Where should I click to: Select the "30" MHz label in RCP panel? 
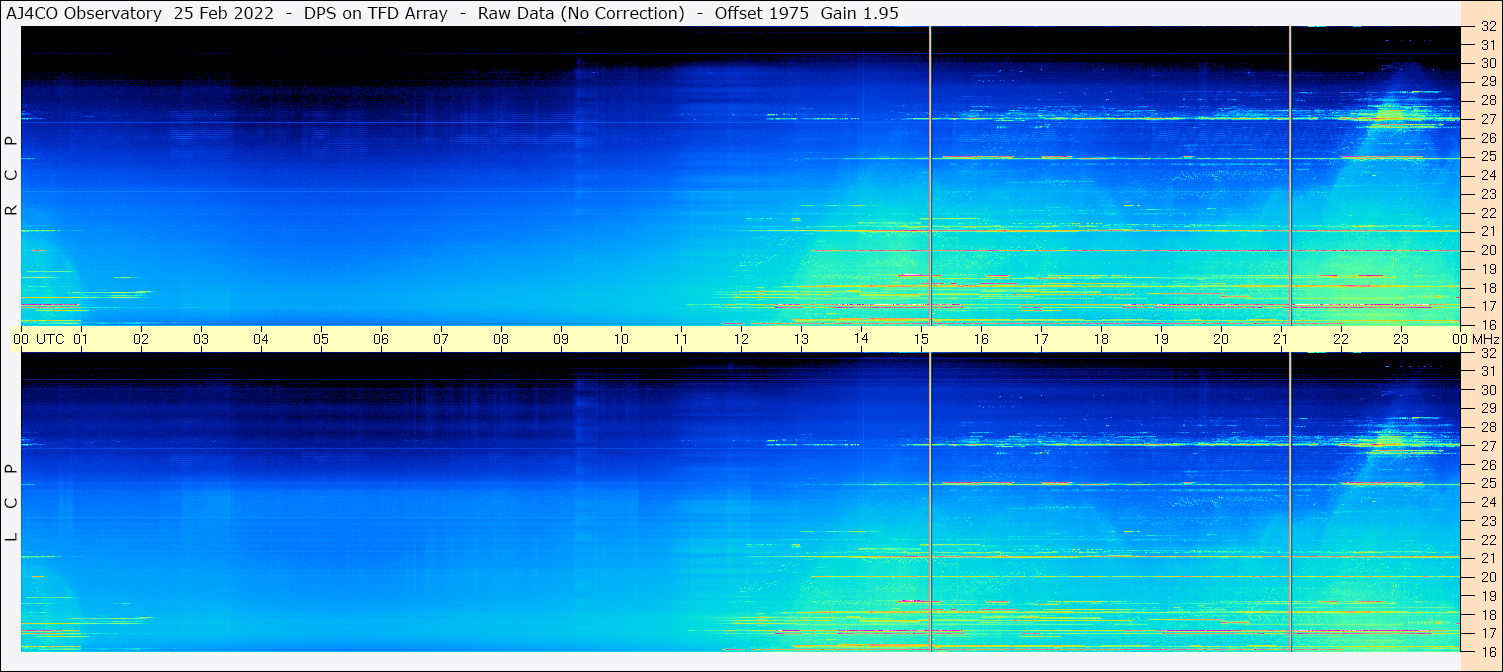click(1488, 64)
